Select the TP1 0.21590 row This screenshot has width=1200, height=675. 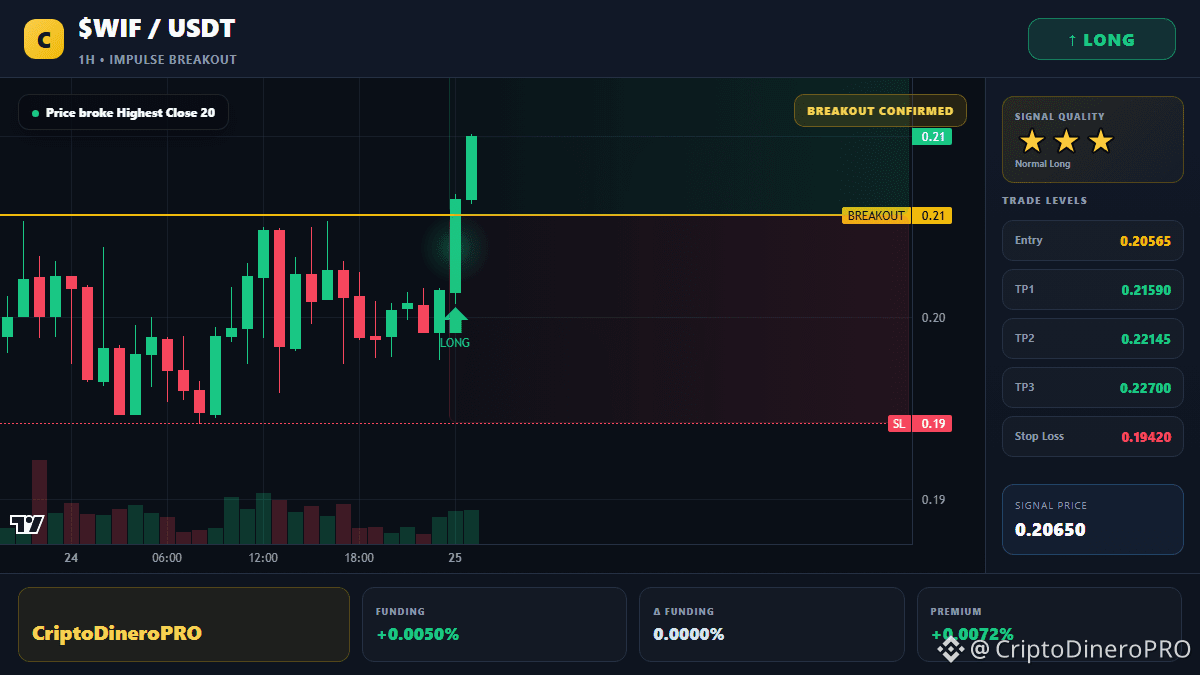(x=1093, y=289)
